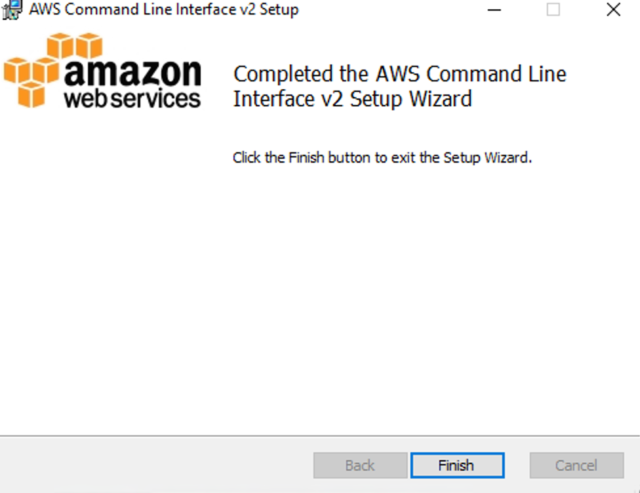Click the "web services" text in the logo
Screen dimensions: 640x493
[131, 99]
